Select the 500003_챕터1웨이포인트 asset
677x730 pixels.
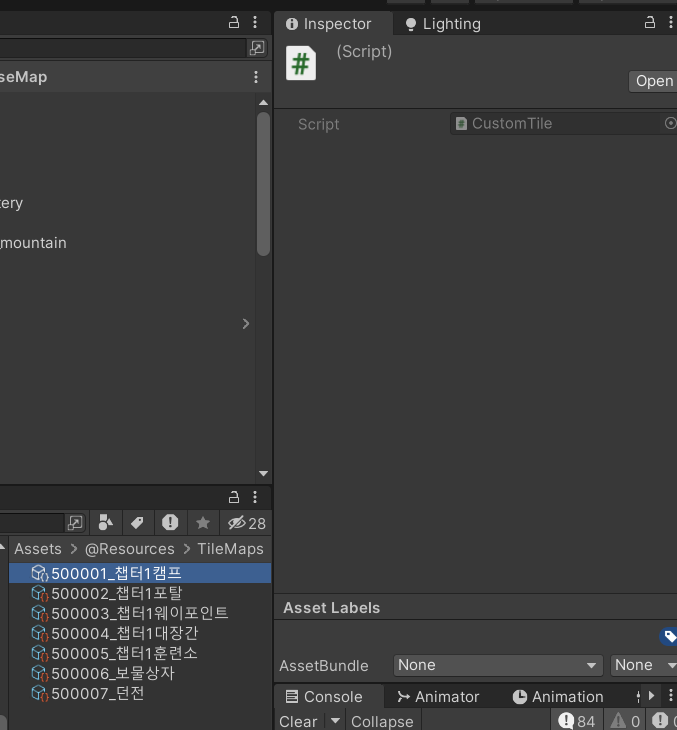pyautogui.click(x=140, y=613)
